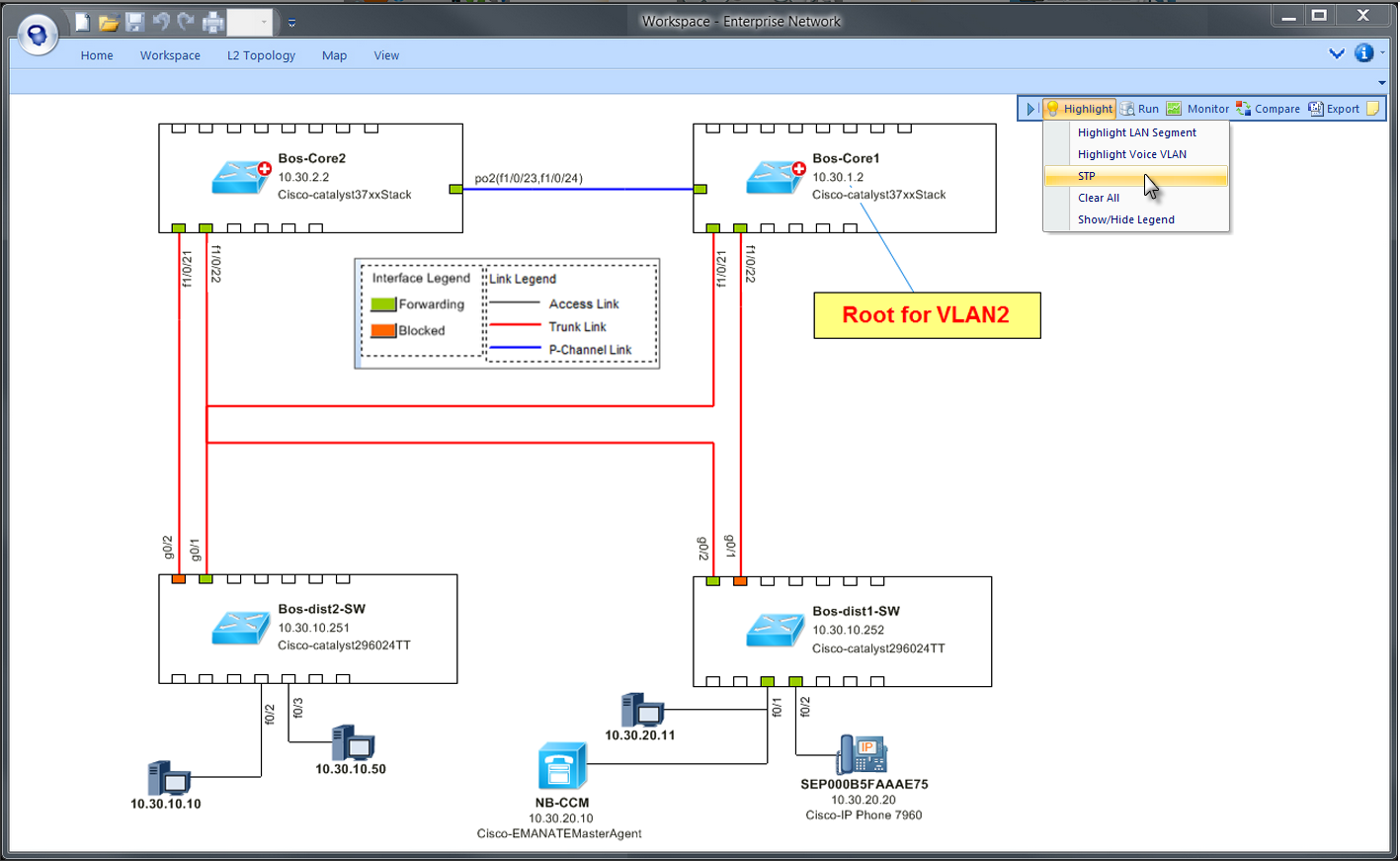This screenshot has height=861, width=1400.
Task: Click the Export toolbar button
Action: 1334,109
